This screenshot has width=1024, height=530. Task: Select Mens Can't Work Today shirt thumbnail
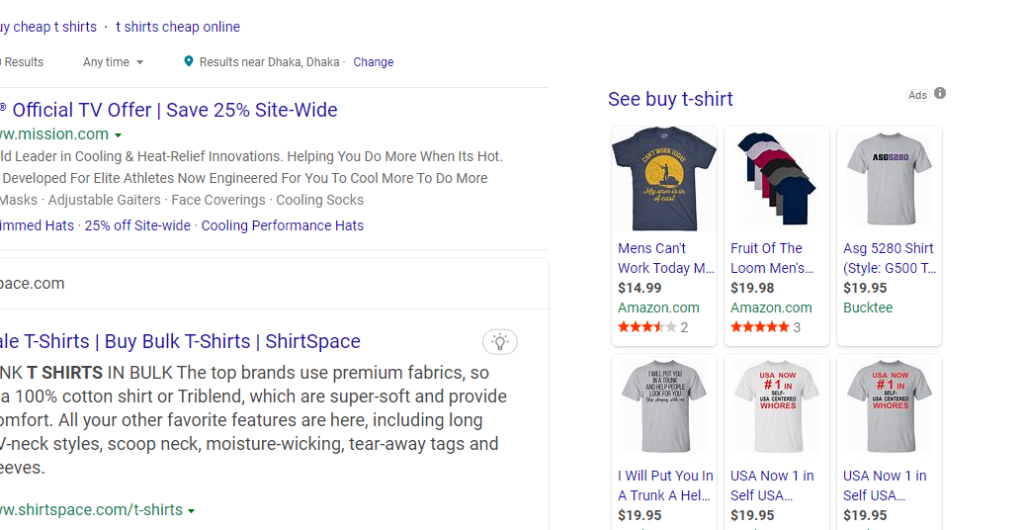pos(664,179)
